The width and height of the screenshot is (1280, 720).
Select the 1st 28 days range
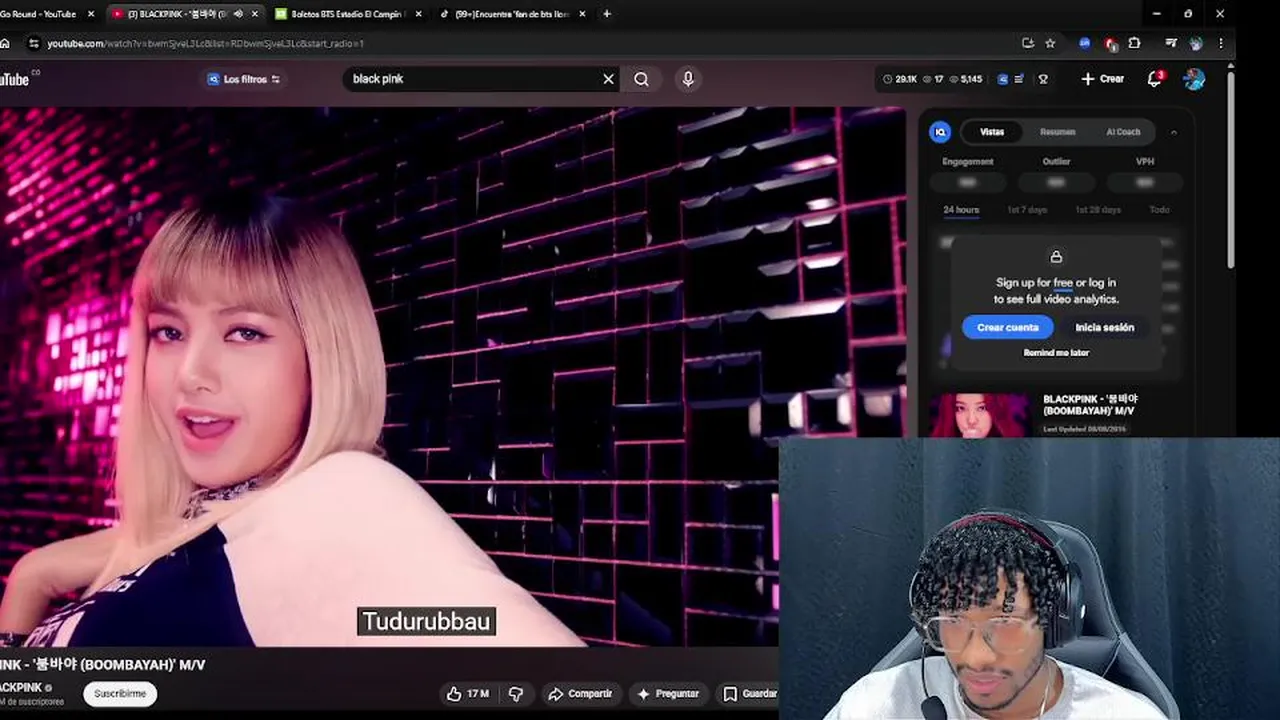pyautogui.click(x=1098, y=210)
